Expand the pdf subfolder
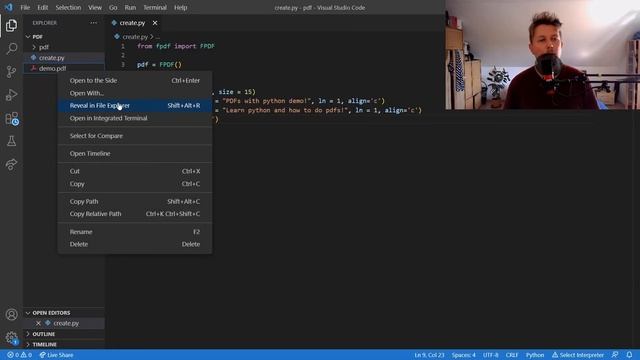The height and width of the screenshot is (360, 640). point(63,47)
